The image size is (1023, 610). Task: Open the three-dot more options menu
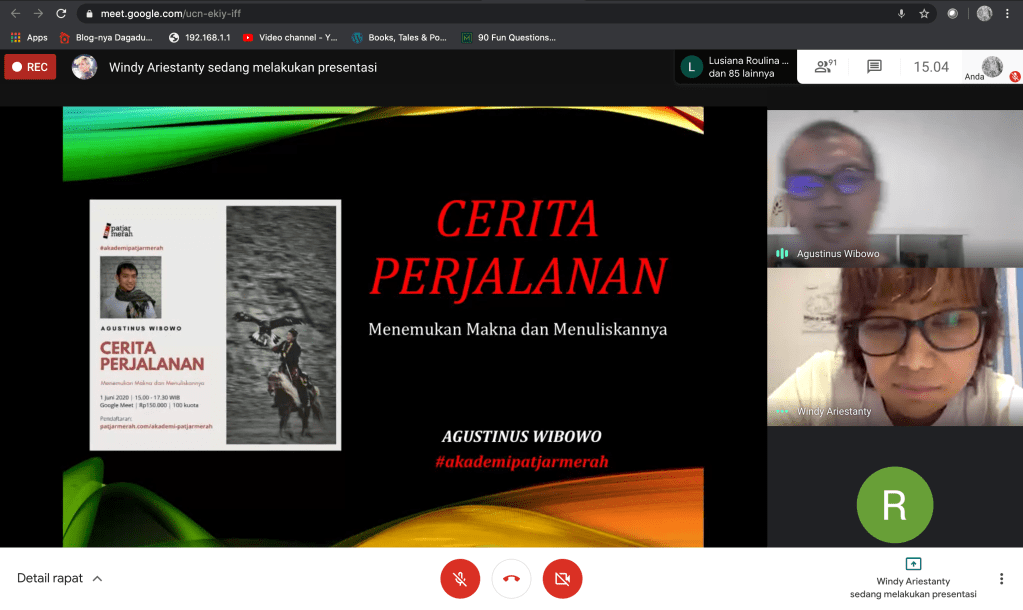pos(1001,579)
